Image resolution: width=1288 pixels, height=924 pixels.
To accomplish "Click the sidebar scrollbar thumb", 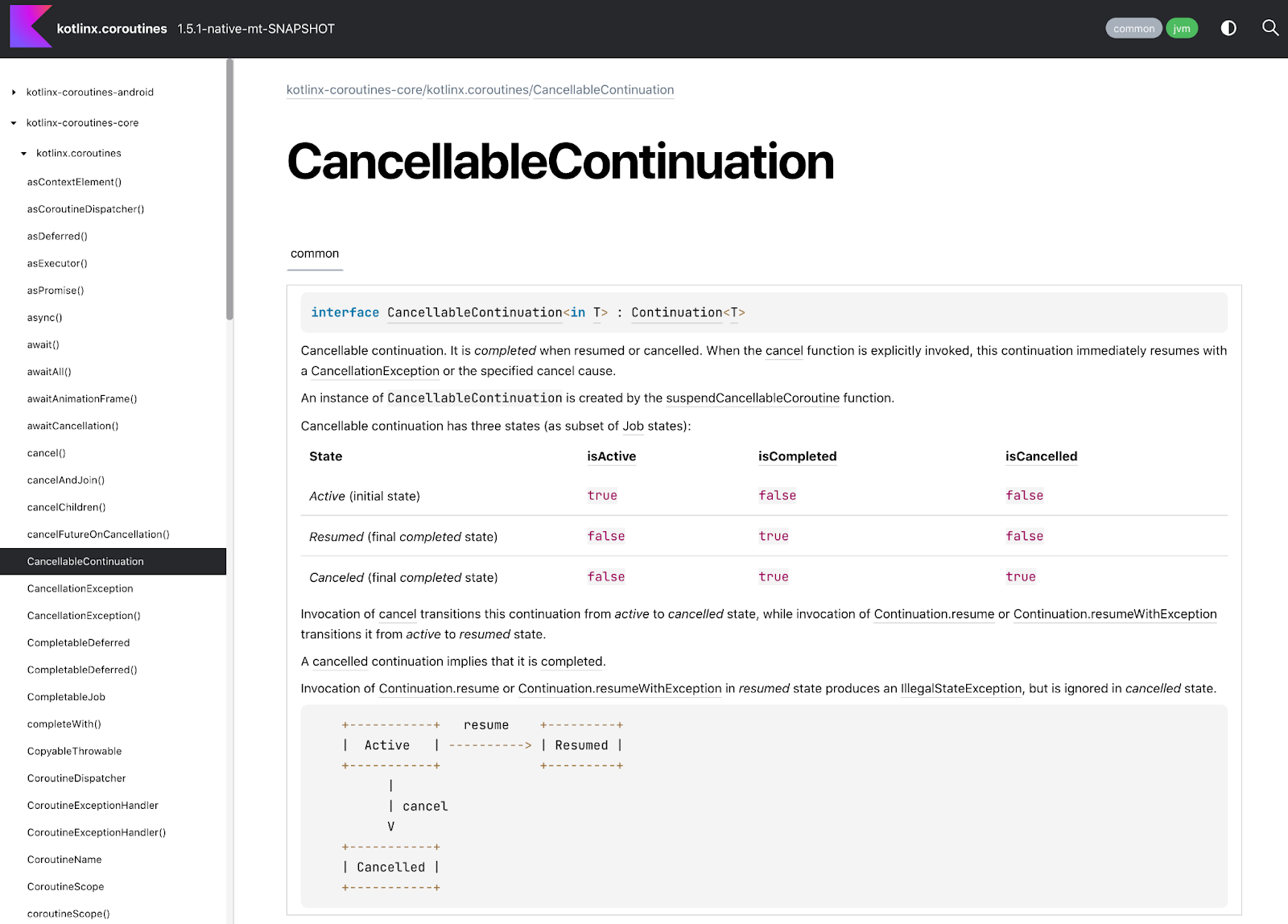I will (x=229, y=189).
